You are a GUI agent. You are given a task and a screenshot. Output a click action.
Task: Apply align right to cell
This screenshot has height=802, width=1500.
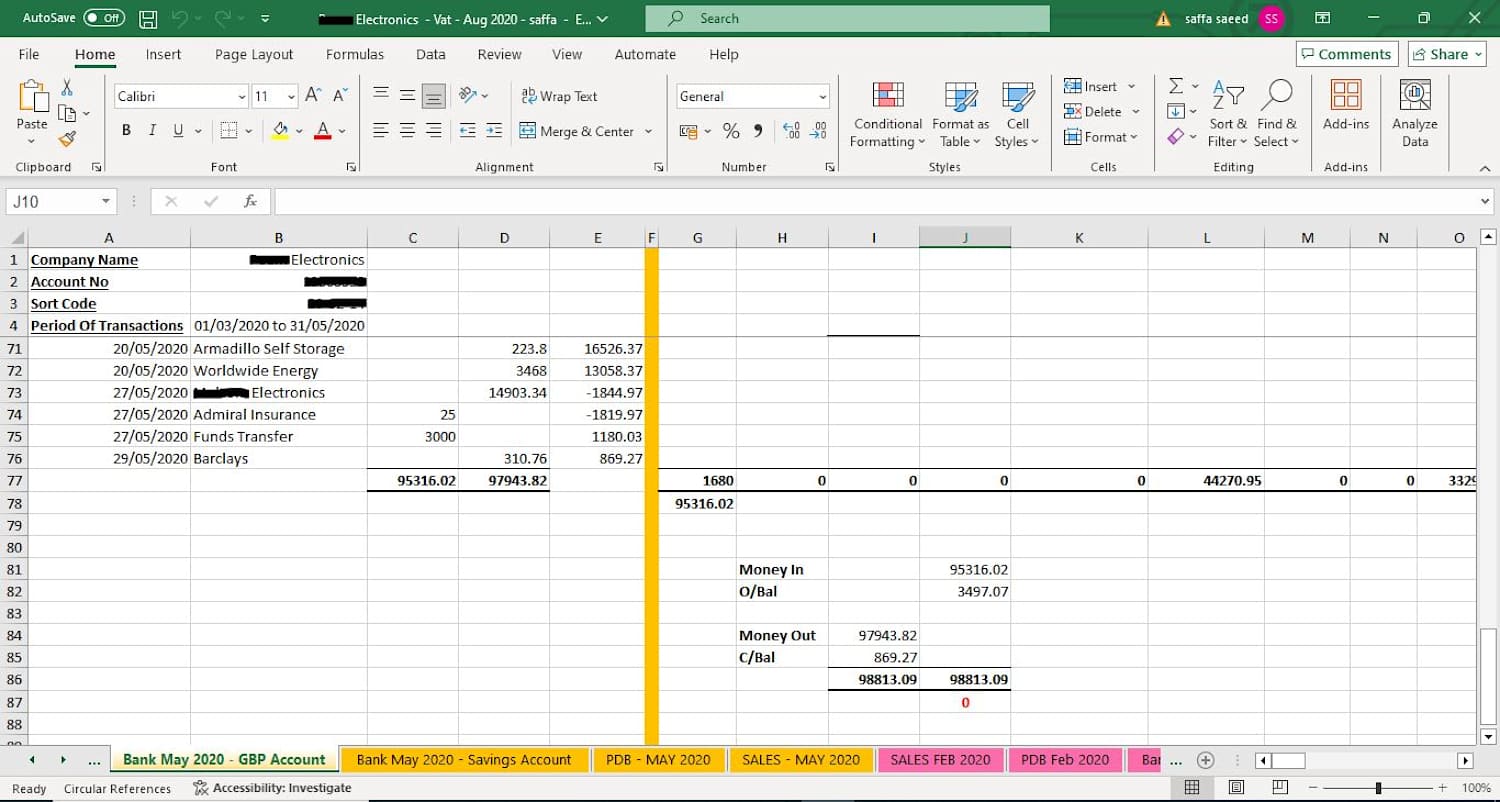tap(433, 131)
